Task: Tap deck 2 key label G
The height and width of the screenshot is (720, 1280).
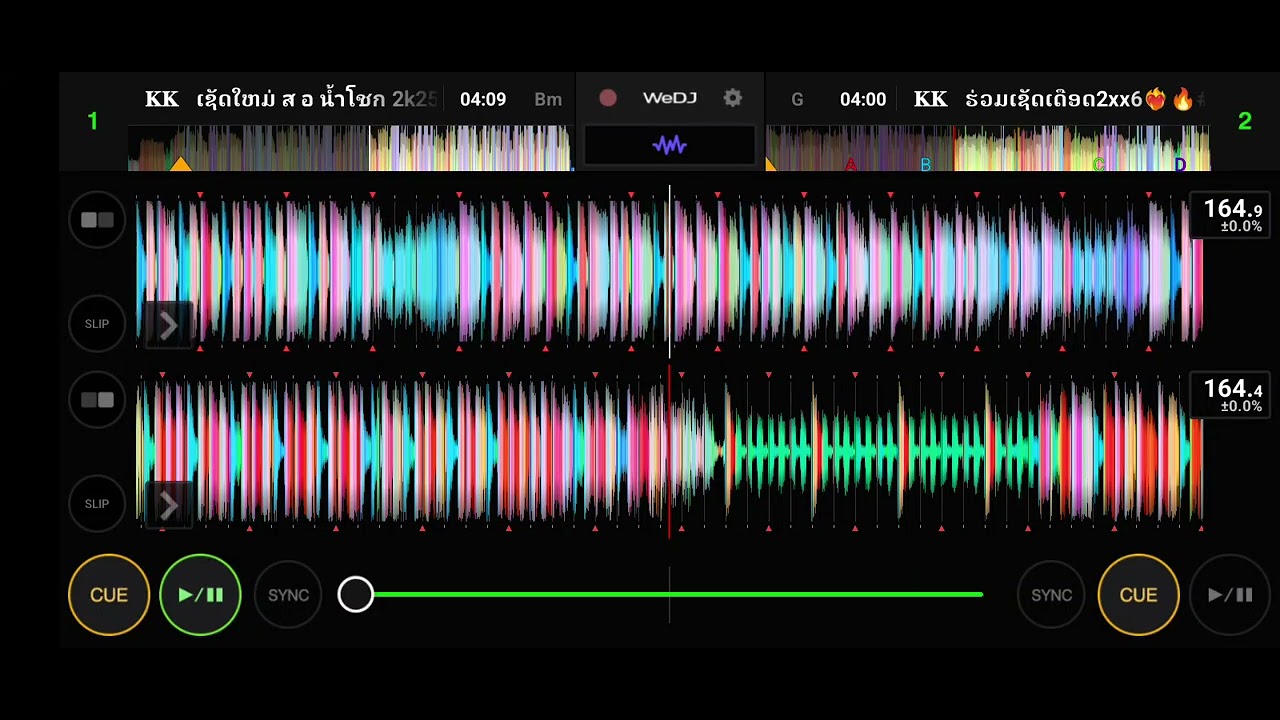Action: 797,99
